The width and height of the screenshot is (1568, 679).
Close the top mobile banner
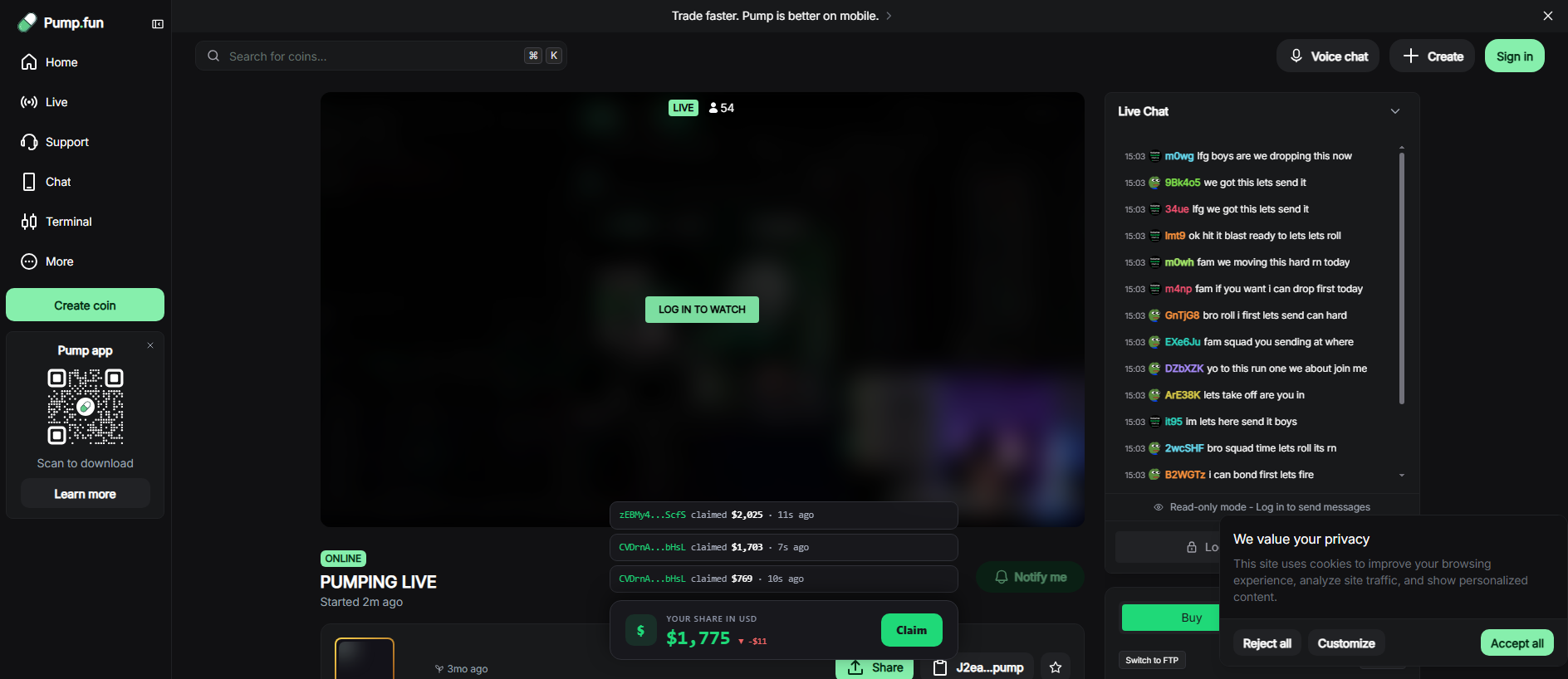[x=1548, y=16]
